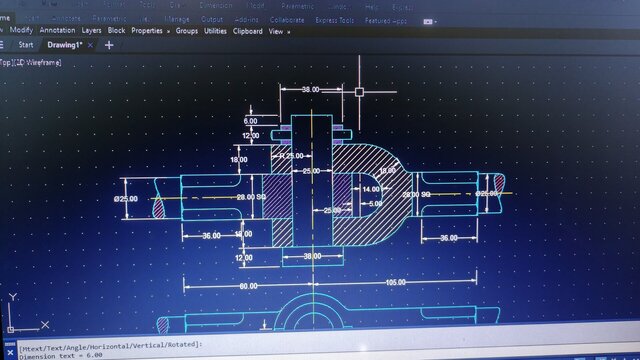Open the Utilities ribbon panel
Viewport: 640px width, 360px height.
point(215,31)
